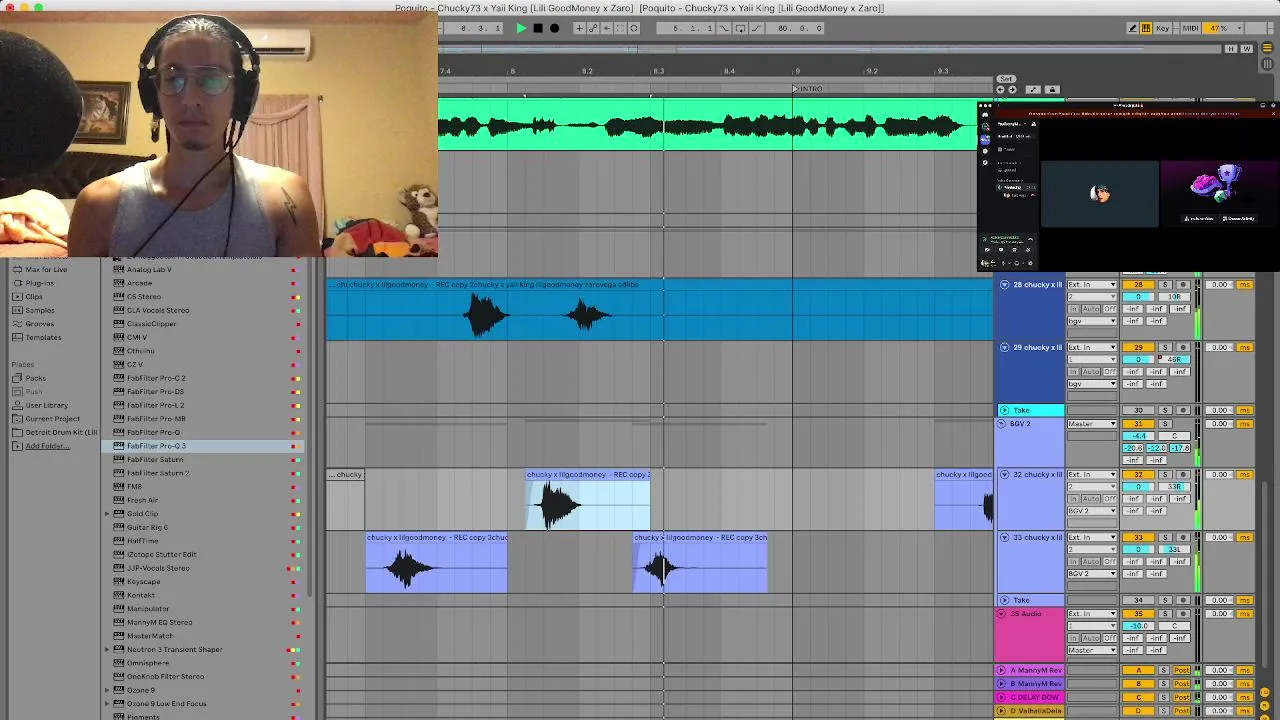Select Clips category in browser sidebar
Image resolution: width=1280 pixels, height=720 pixels.
33,296
